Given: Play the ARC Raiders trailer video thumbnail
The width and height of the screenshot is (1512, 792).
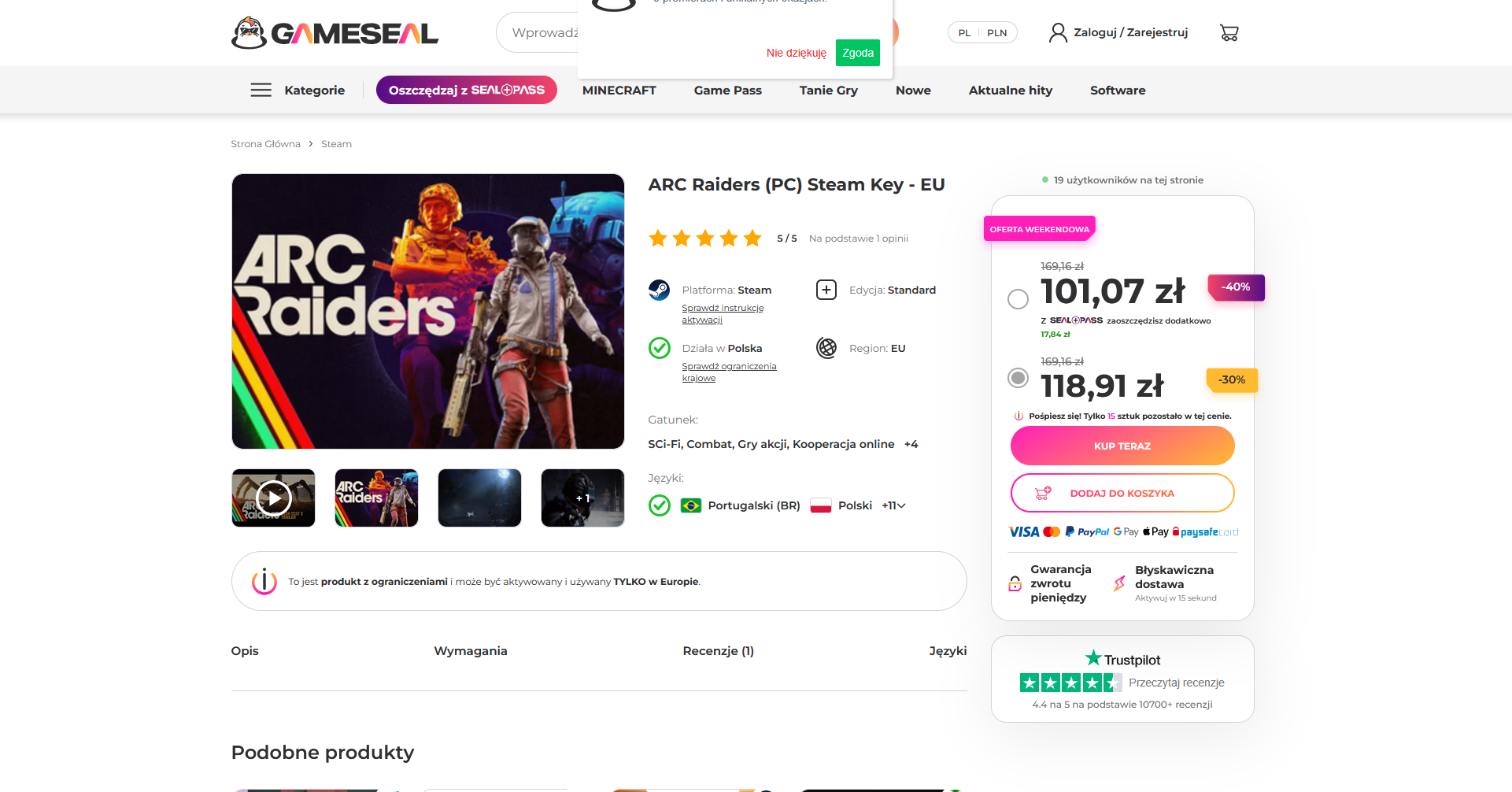Looking at the screenshot, I should (x=273, y=498).
